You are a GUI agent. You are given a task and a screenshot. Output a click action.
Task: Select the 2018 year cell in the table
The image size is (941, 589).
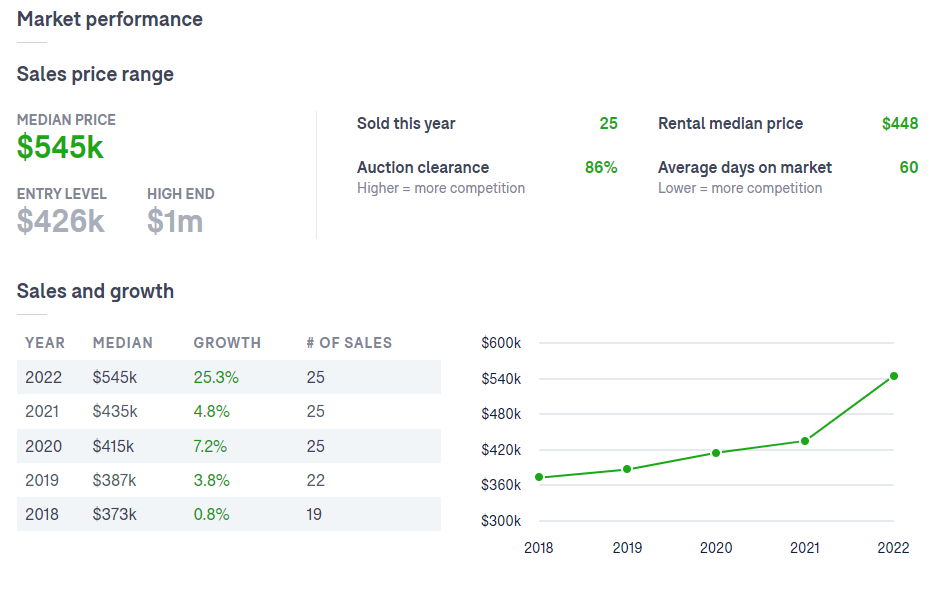click(42, 514)
